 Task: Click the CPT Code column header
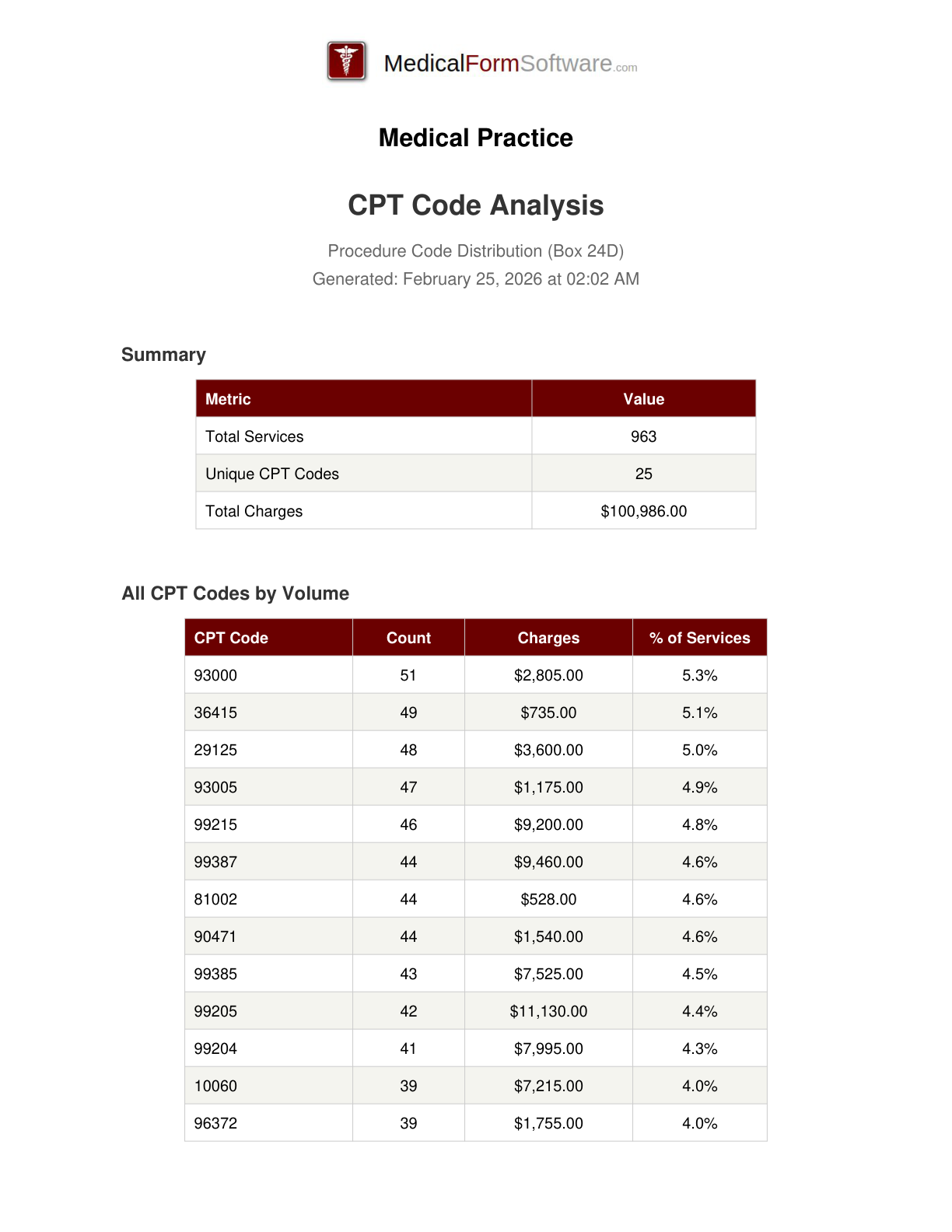(231, 638)
